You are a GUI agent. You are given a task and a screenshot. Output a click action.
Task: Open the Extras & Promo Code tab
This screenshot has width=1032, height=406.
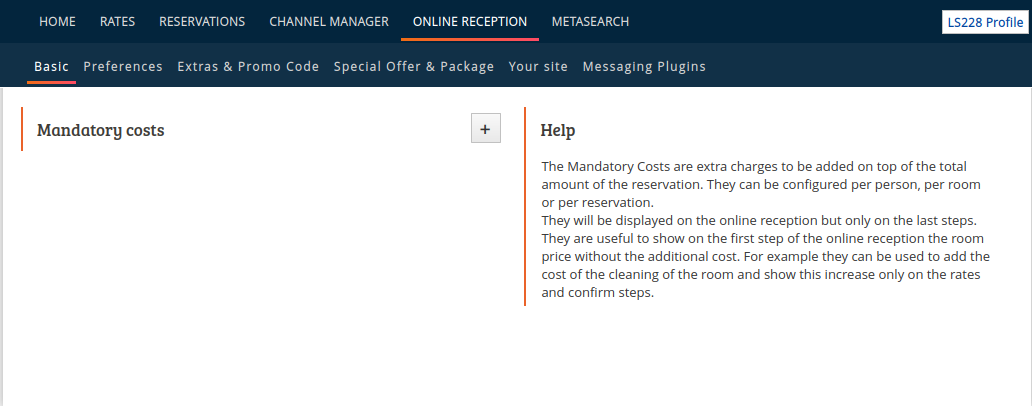248,66
